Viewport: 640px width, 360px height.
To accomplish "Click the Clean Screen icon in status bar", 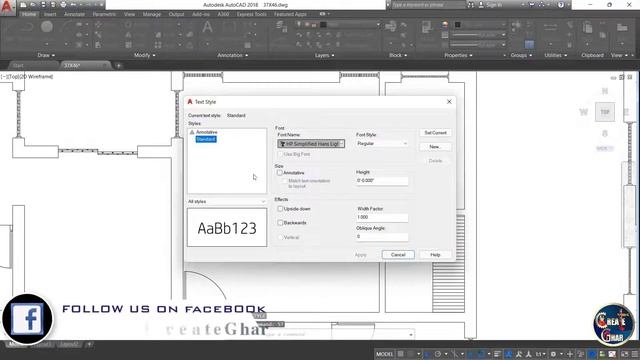I will coord(625,354).
